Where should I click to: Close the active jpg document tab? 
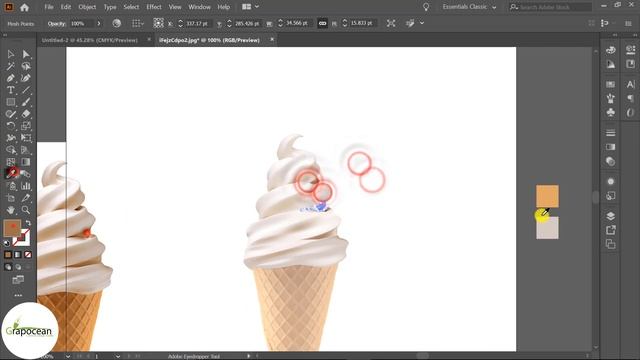[272, 40]
